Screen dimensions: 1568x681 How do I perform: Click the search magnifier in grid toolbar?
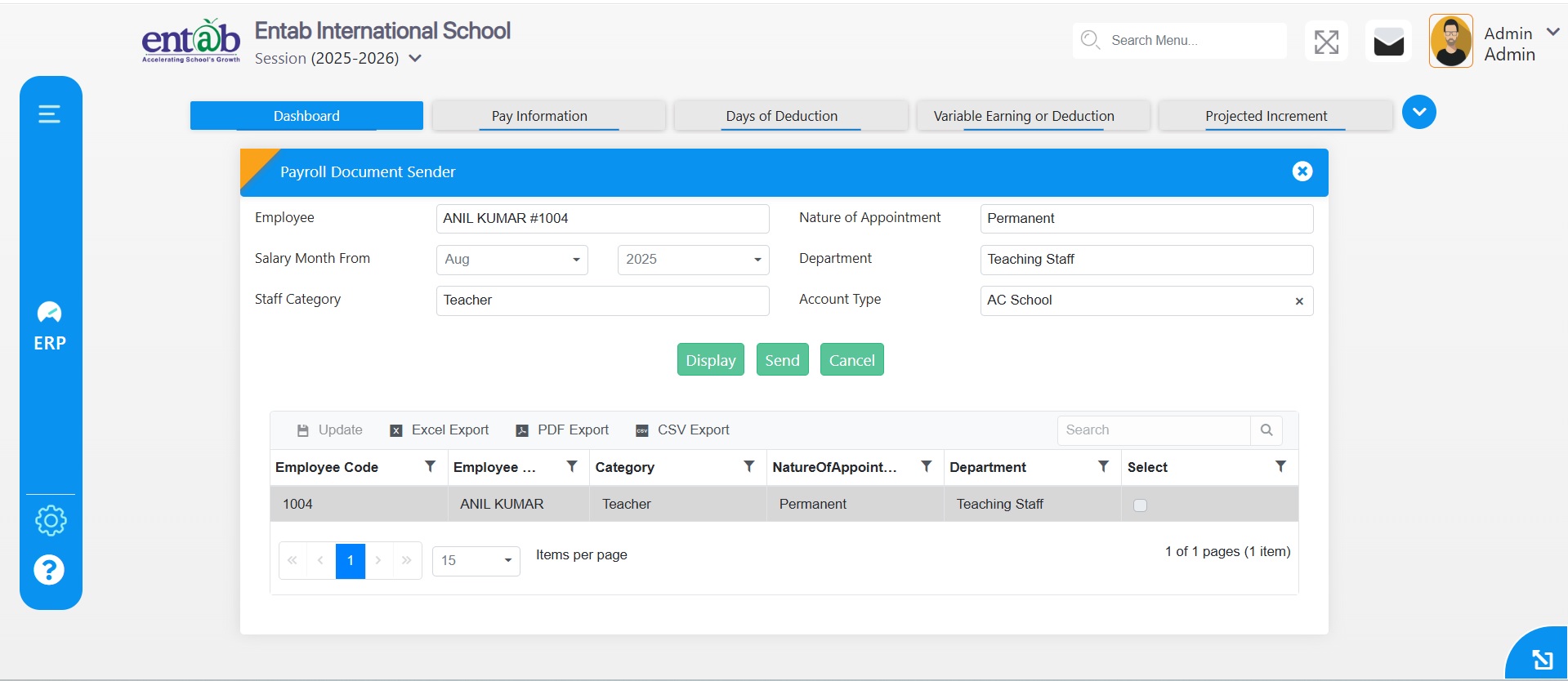tap(1266, 430)
